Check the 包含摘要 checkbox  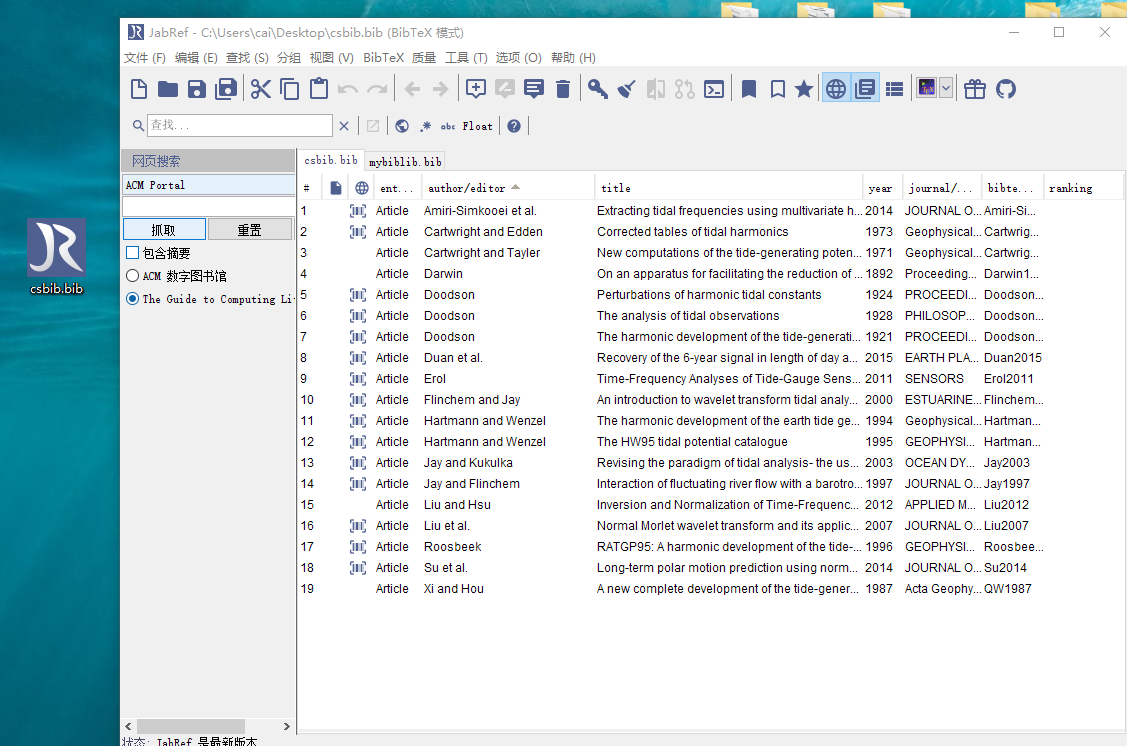pos(132,253)
